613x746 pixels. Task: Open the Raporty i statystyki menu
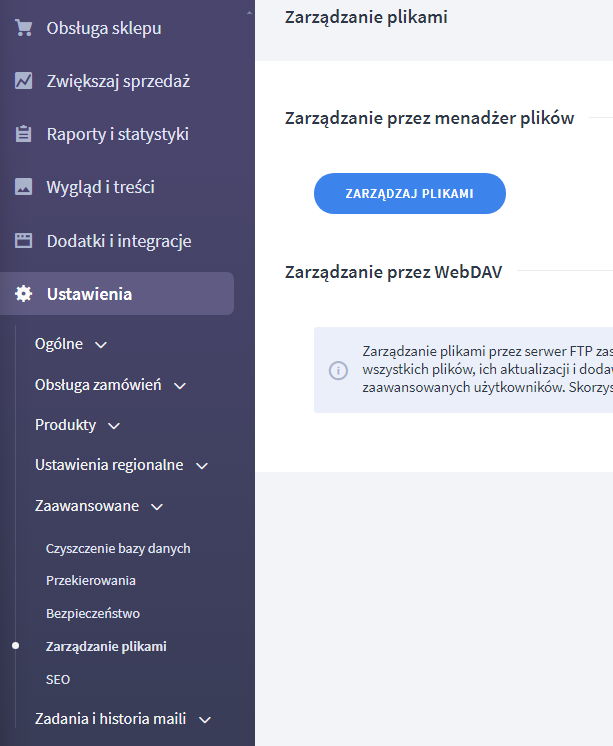point(117,134)
